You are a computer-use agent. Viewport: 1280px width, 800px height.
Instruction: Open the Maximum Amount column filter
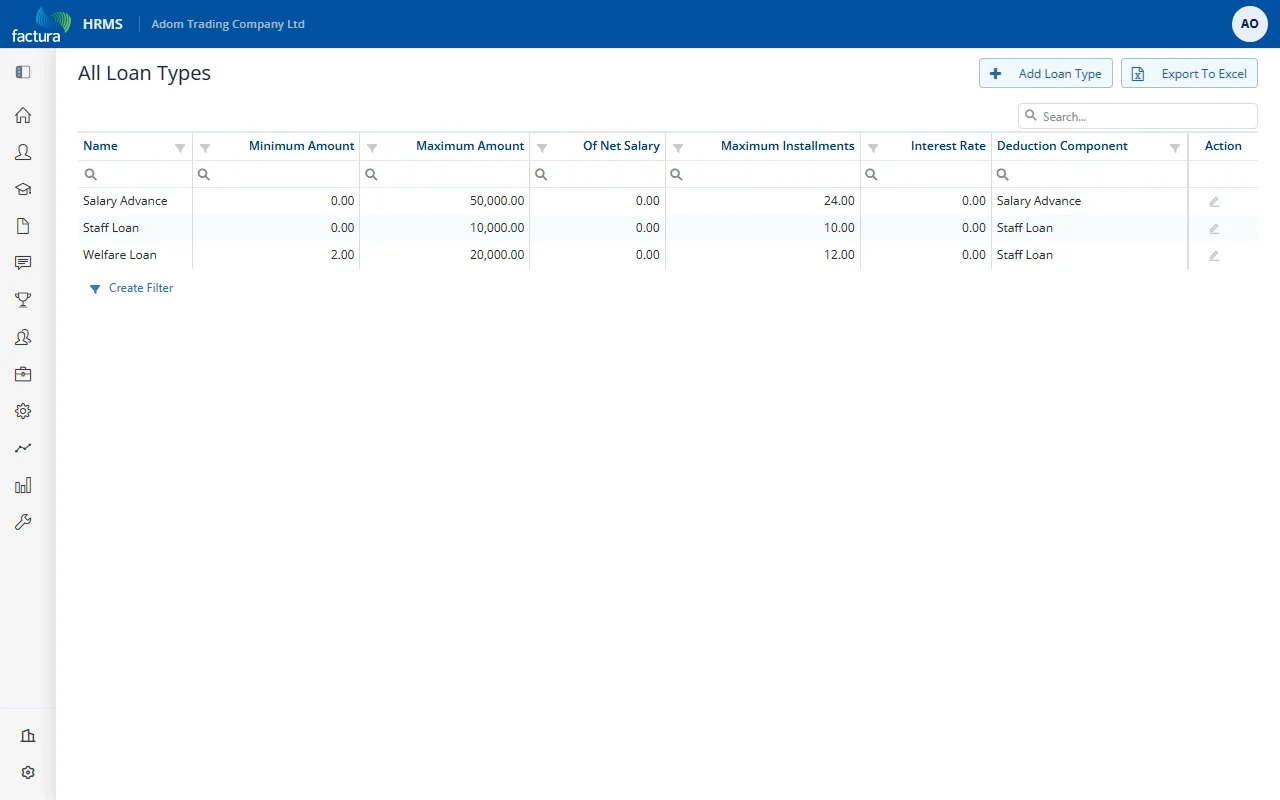pos(372,147)
